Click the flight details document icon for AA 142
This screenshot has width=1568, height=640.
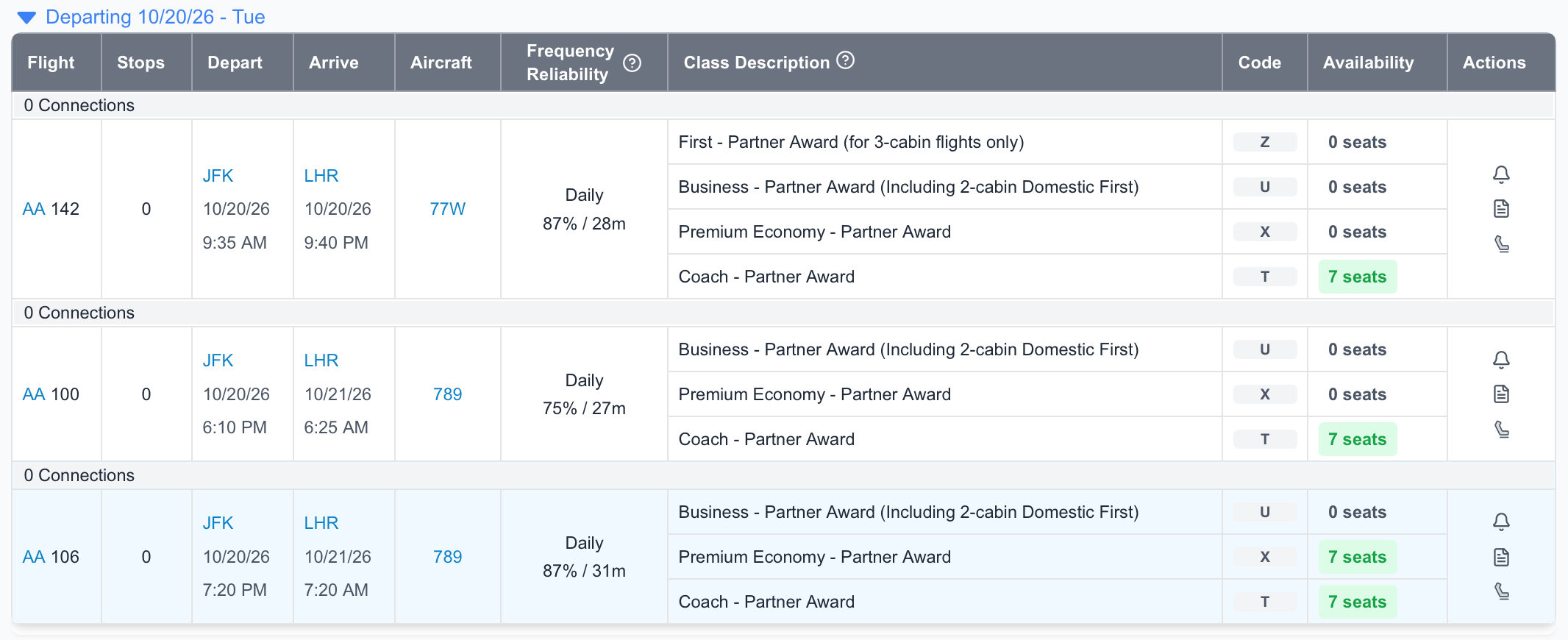(1502, 209)
